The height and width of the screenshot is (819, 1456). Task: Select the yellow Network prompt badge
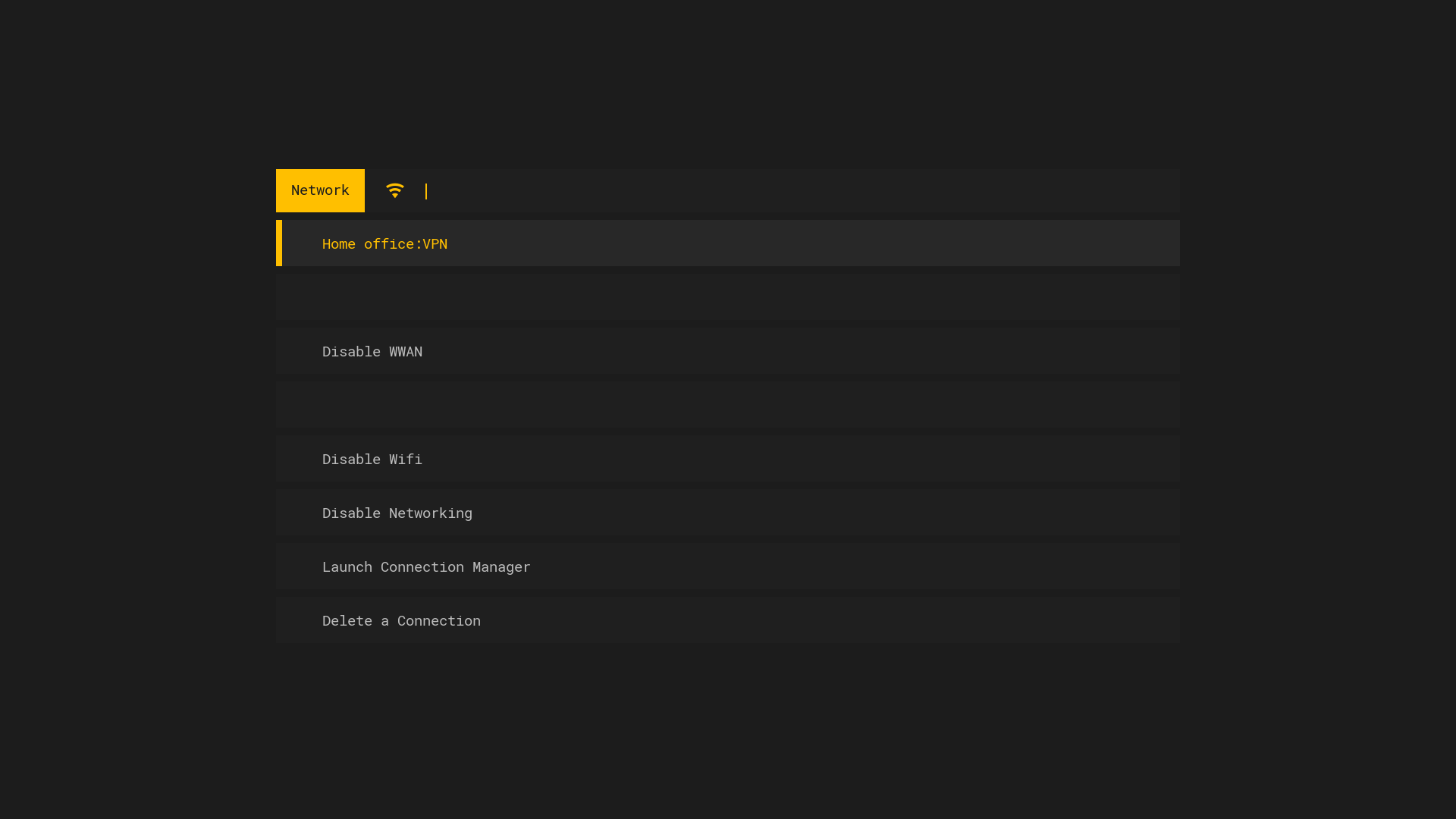(320, 190)
